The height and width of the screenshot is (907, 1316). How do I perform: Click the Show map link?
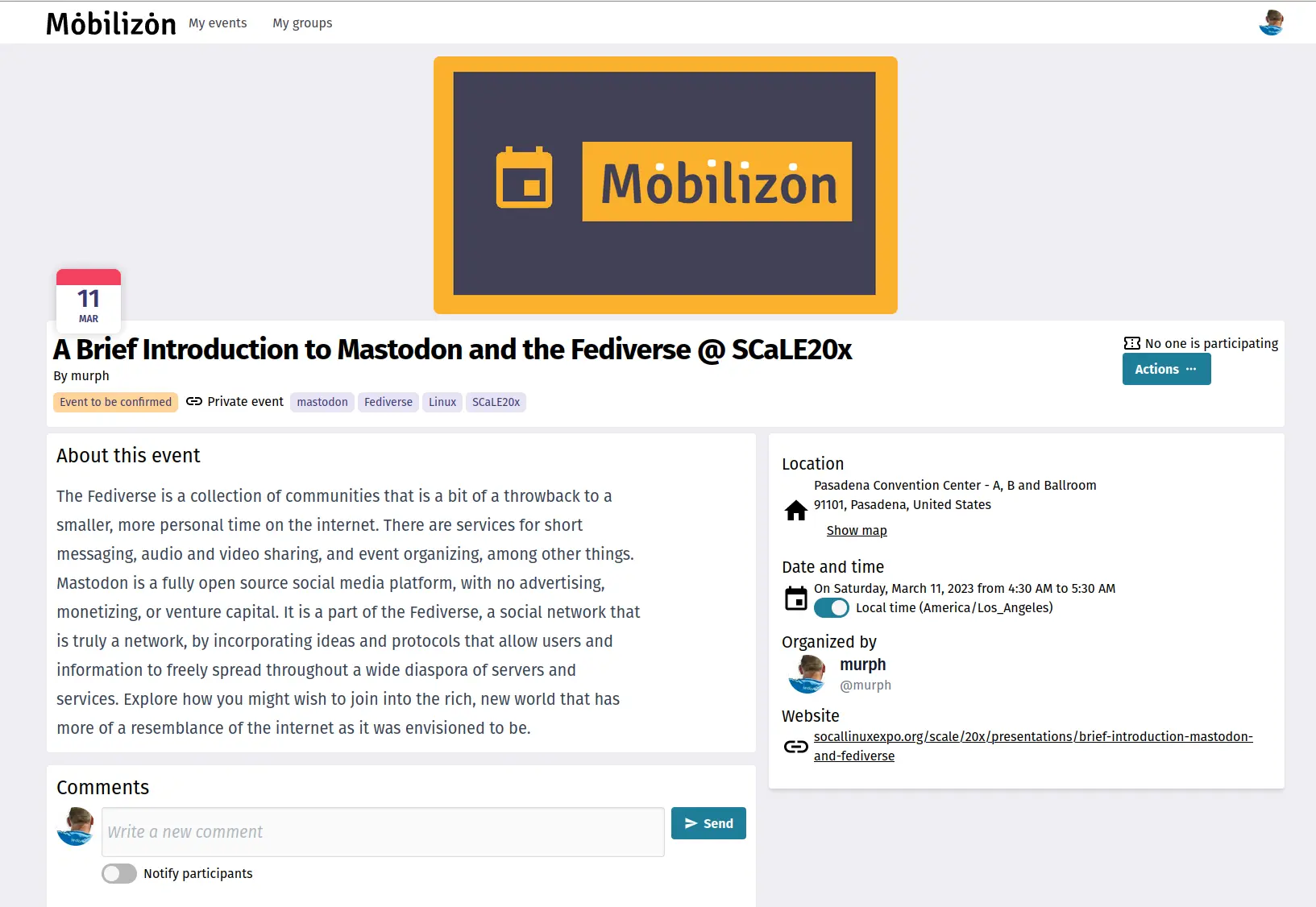click(x=857, y=530)
